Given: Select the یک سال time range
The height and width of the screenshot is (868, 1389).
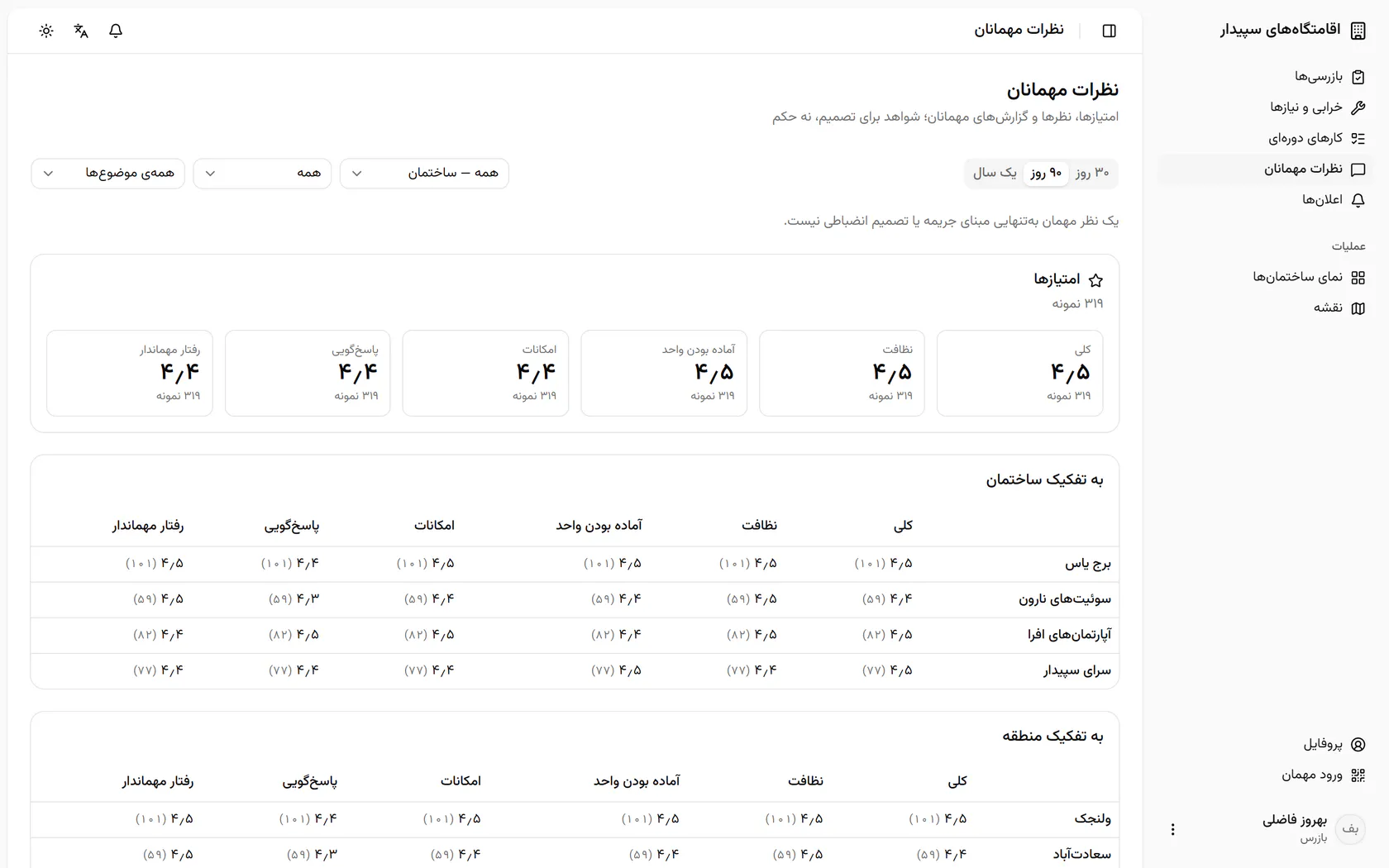Looking at the screenshot, I should point(995,173).
